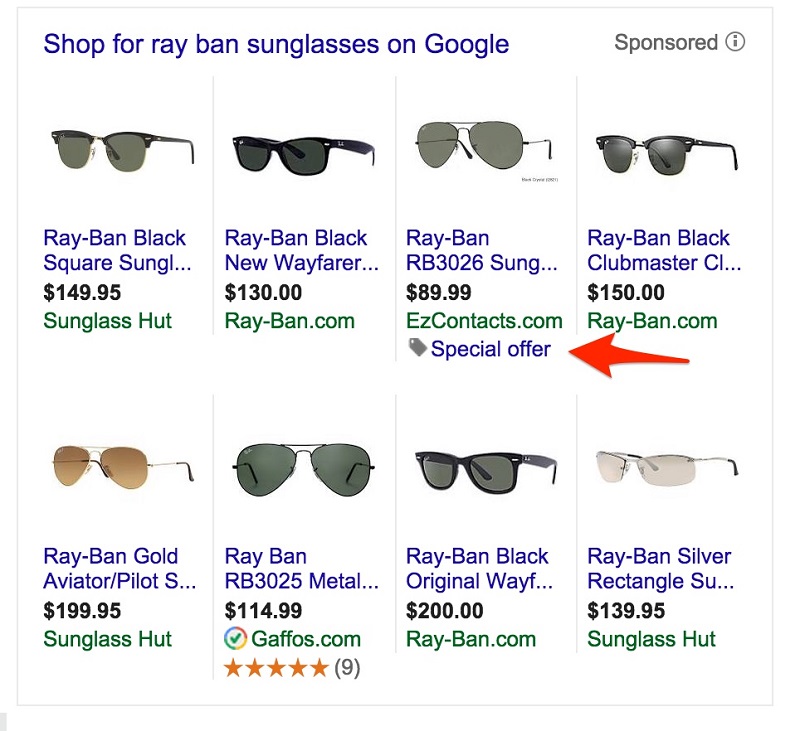Open the Special offer link
This screenshot has height=731, width=800.
(490, 349)
